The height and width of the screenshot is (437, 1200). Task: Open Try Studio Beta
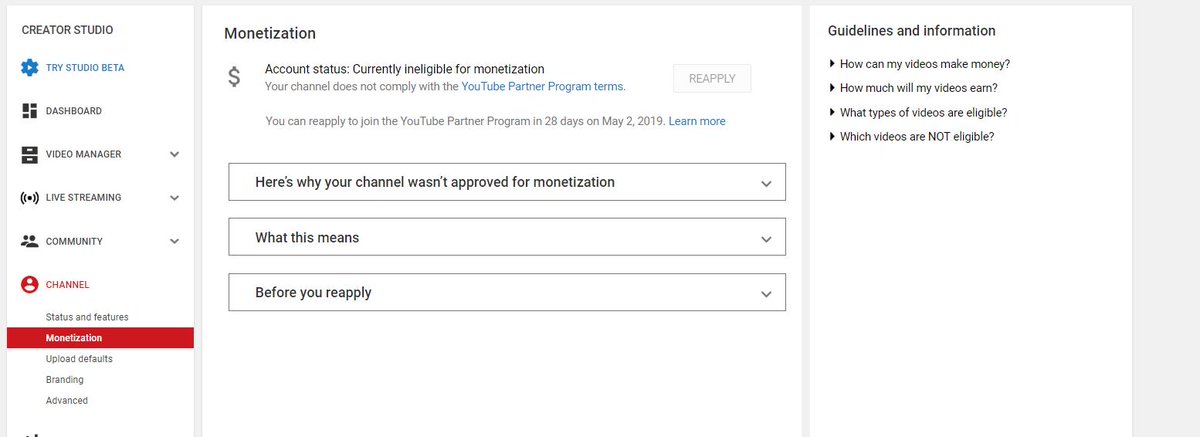[85, 68]
